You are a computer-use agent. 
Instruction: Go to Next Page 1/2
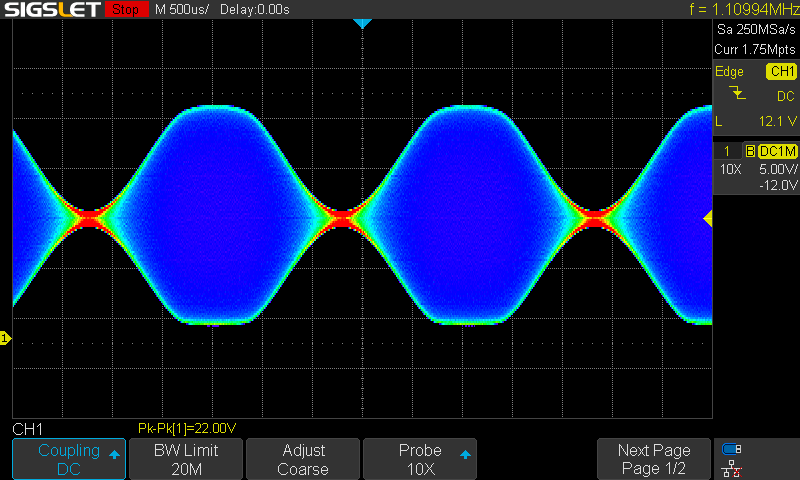(654, 459)
